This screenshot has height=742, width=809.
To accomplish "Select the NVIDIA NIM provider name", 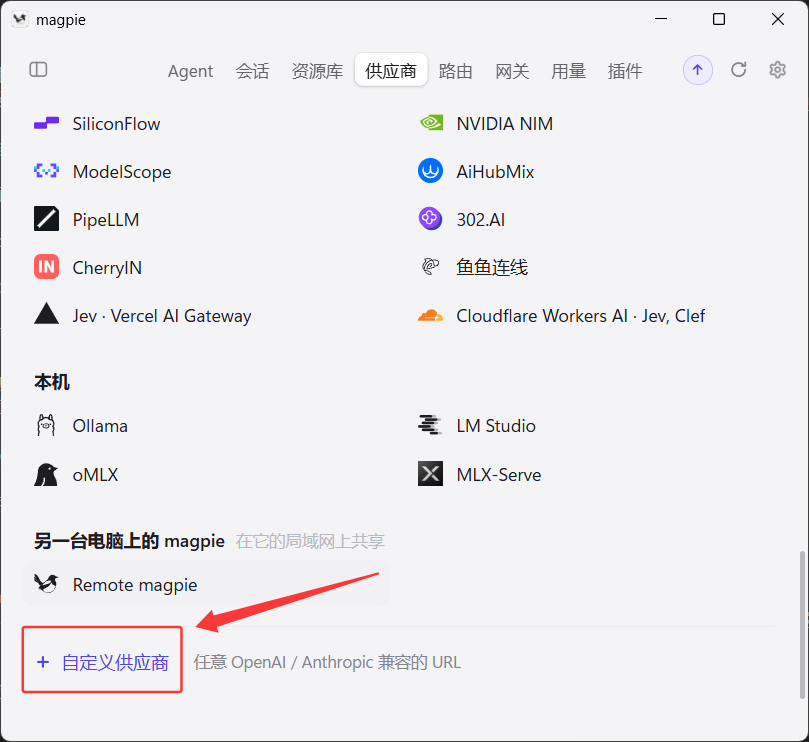I will coord(505,124).
